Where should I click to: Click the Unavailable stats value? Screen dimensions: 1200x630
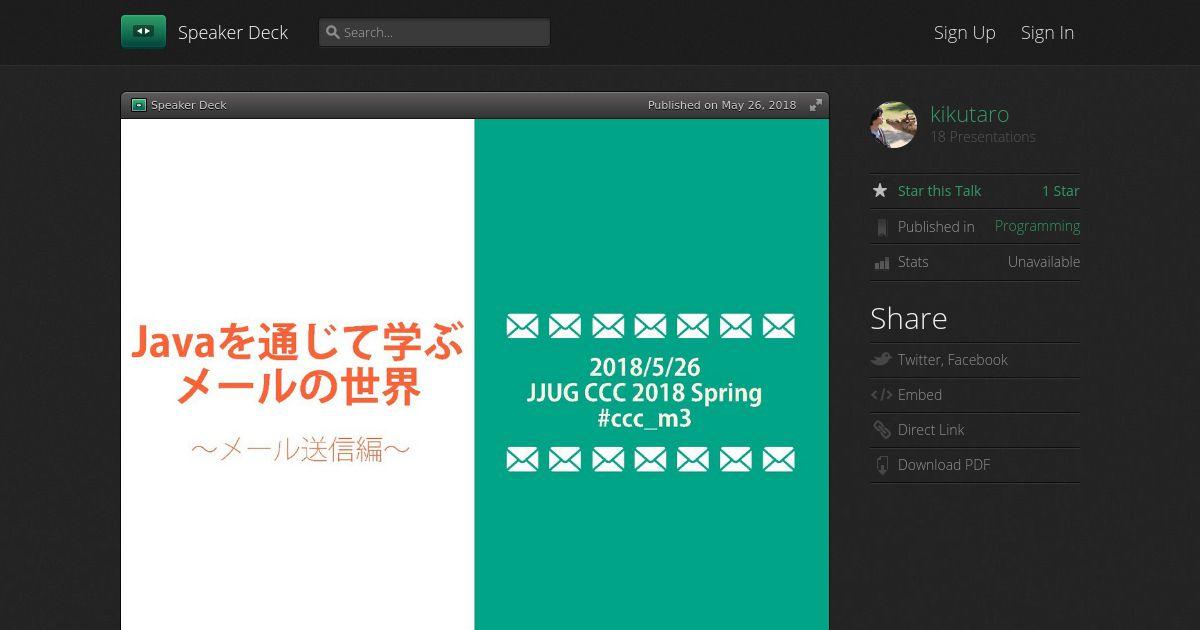coord(1044,262)
